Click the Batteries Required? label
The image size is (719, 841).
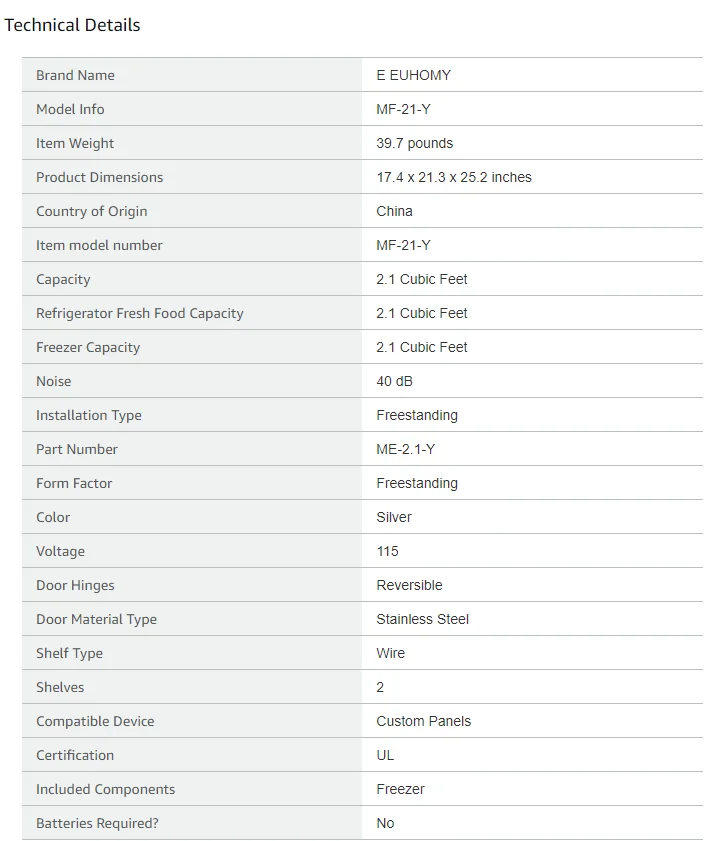point(97,823)
